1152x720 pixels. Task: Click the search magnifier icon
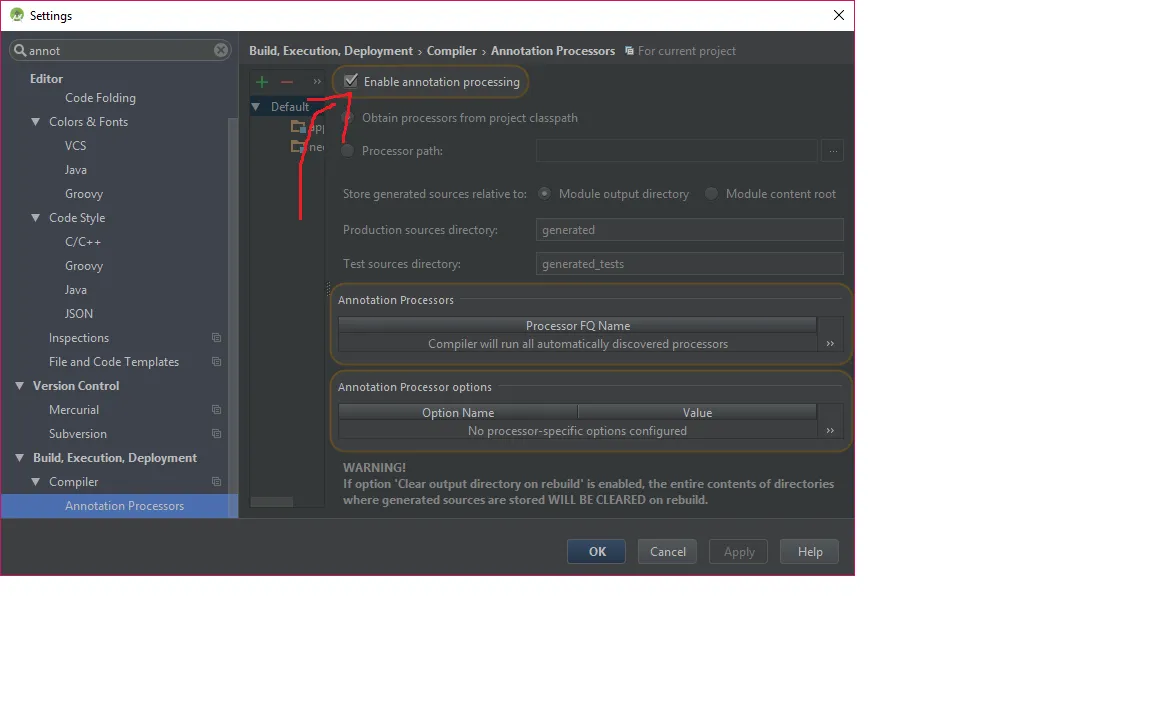[x=20, y=50]
